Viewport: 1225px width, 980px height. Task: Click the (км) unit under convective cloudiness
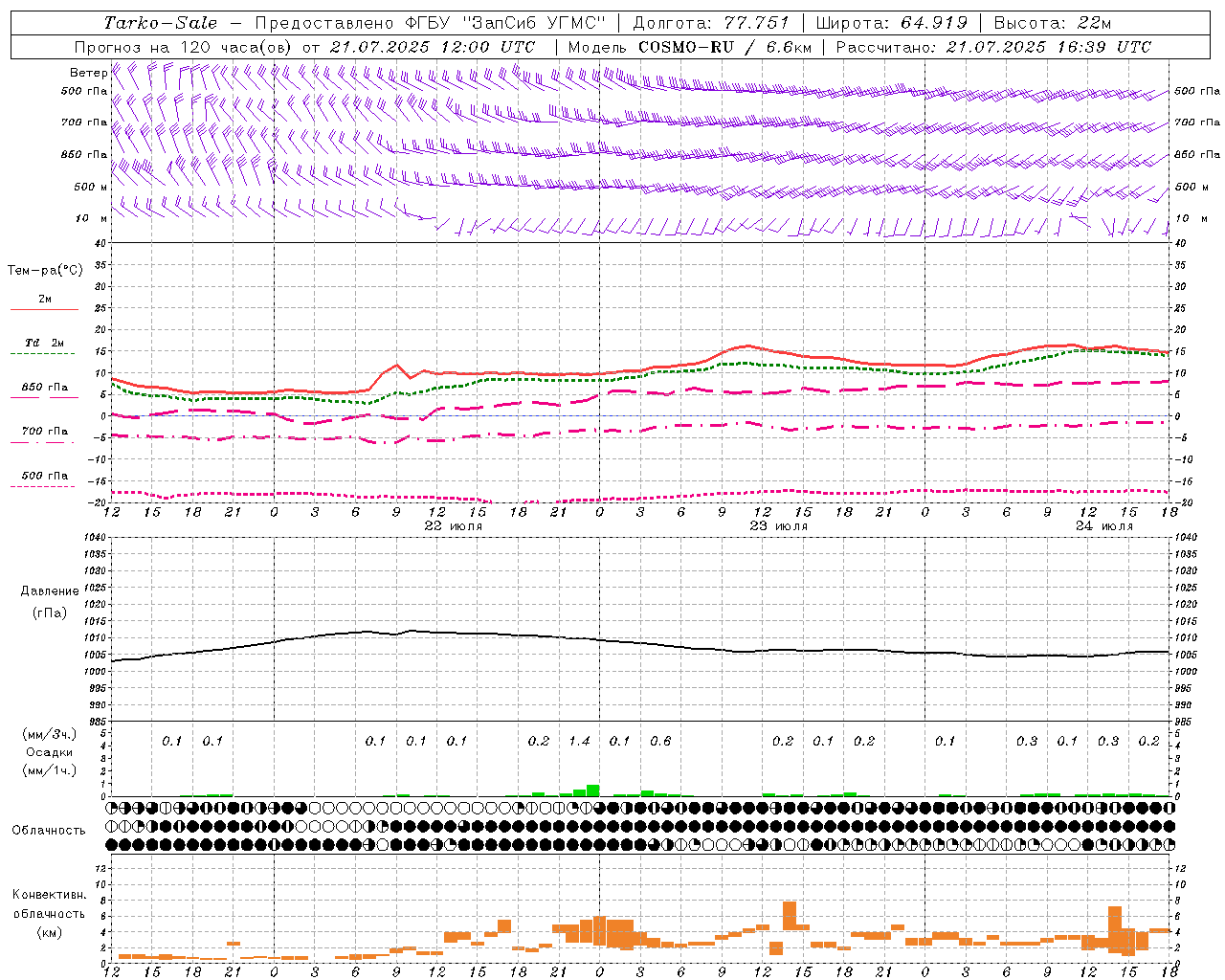[49, 932]
